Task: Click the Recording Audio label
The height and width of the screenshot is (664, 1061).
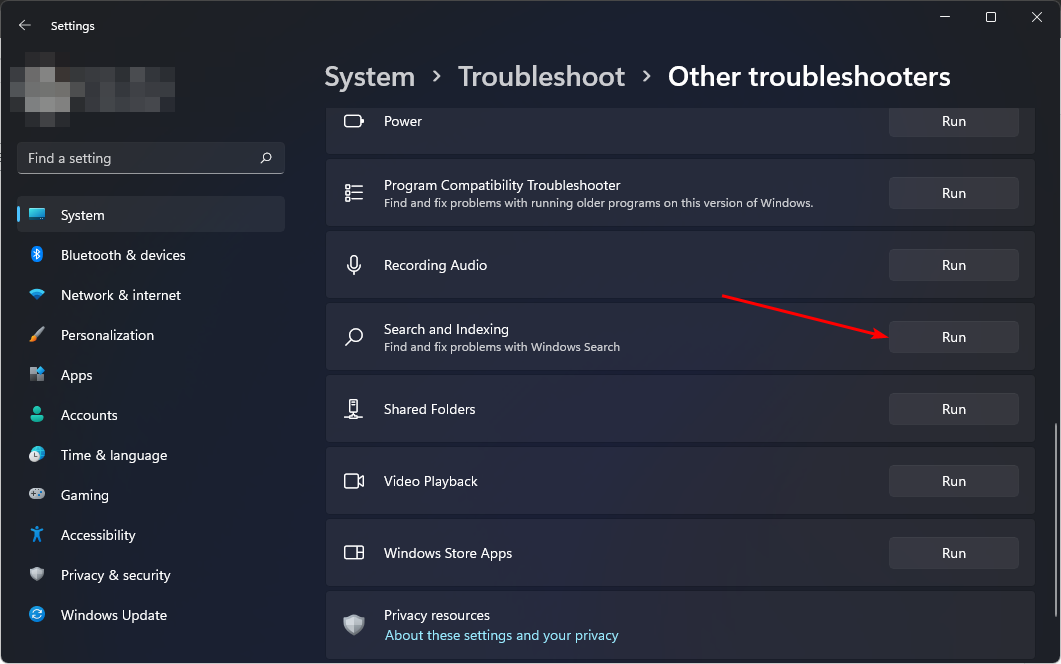Action: point(435,265)
